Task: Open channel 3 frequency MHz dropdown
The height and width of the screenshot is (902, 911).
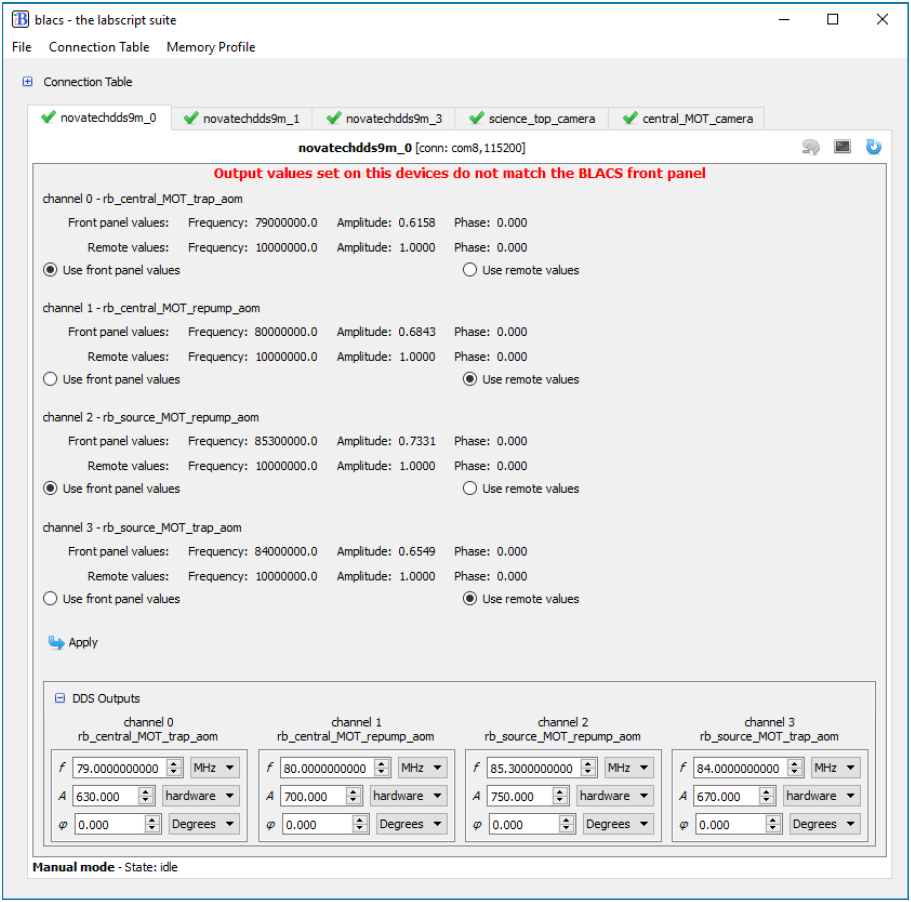Action: click(x=835, y=768)
